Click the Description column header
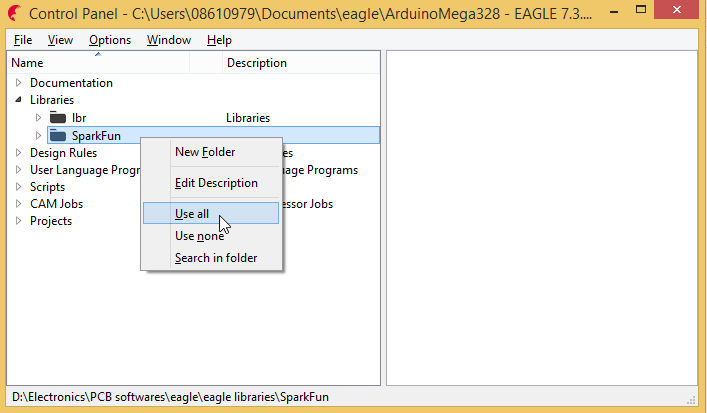 click(256, 63)
